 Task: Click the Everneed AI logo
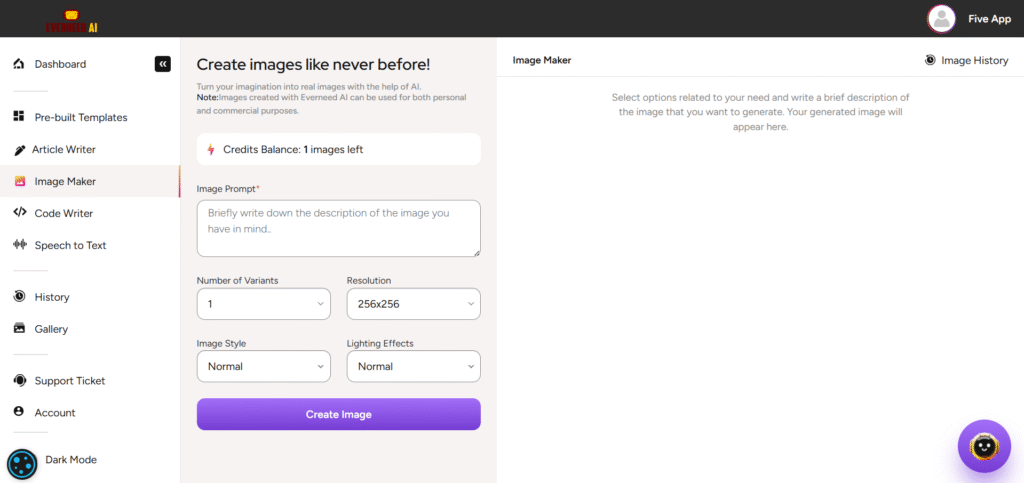(x=72, y=21)
